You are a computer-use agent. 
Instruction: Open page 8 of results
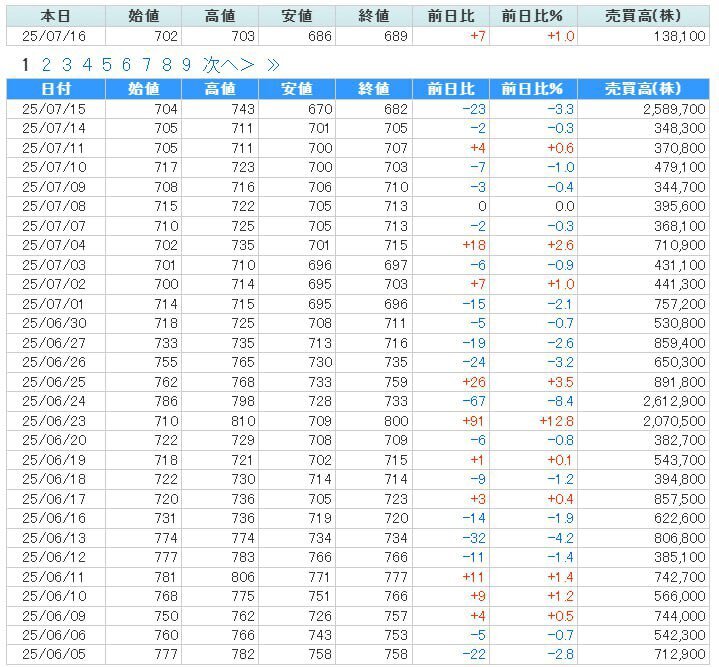click(x=167, y=65)
